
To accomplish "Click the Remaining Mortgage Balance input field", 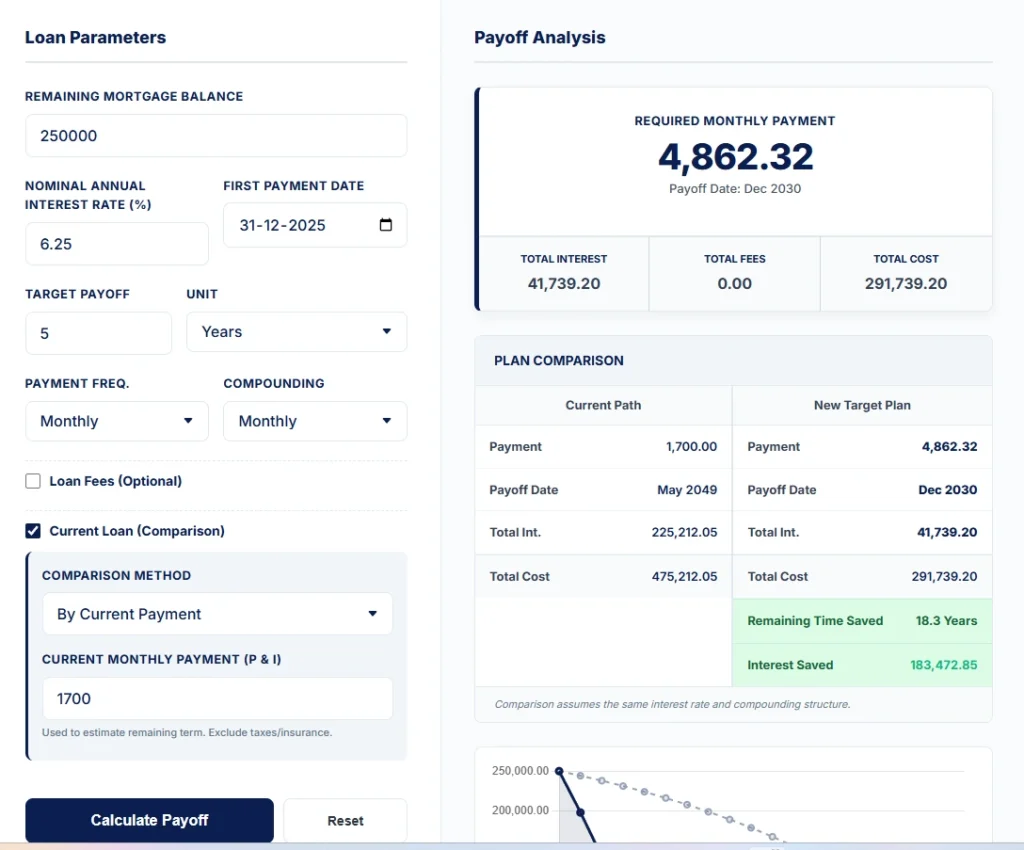I will click(216, 135).
